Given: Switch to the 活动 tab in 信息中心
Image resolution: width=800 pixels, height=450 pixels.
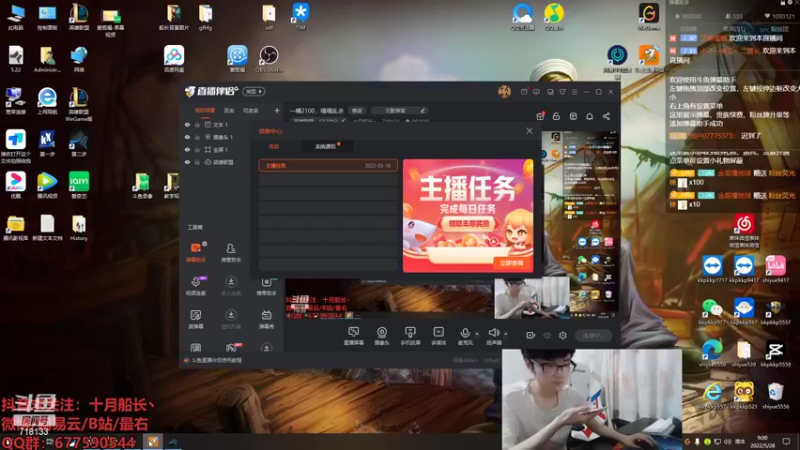Looking at the screenshot, I should click(274, 146).
